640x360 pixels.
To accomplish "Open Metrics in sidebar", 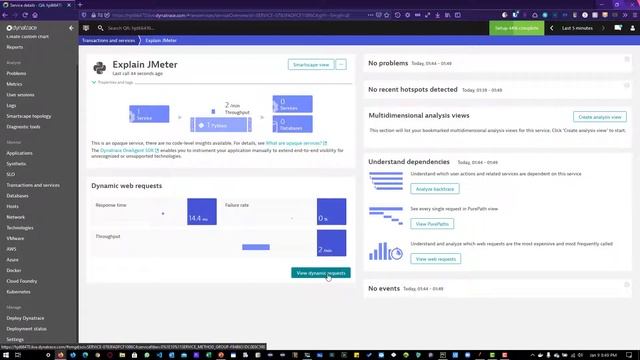I will [x=14, y=84].
